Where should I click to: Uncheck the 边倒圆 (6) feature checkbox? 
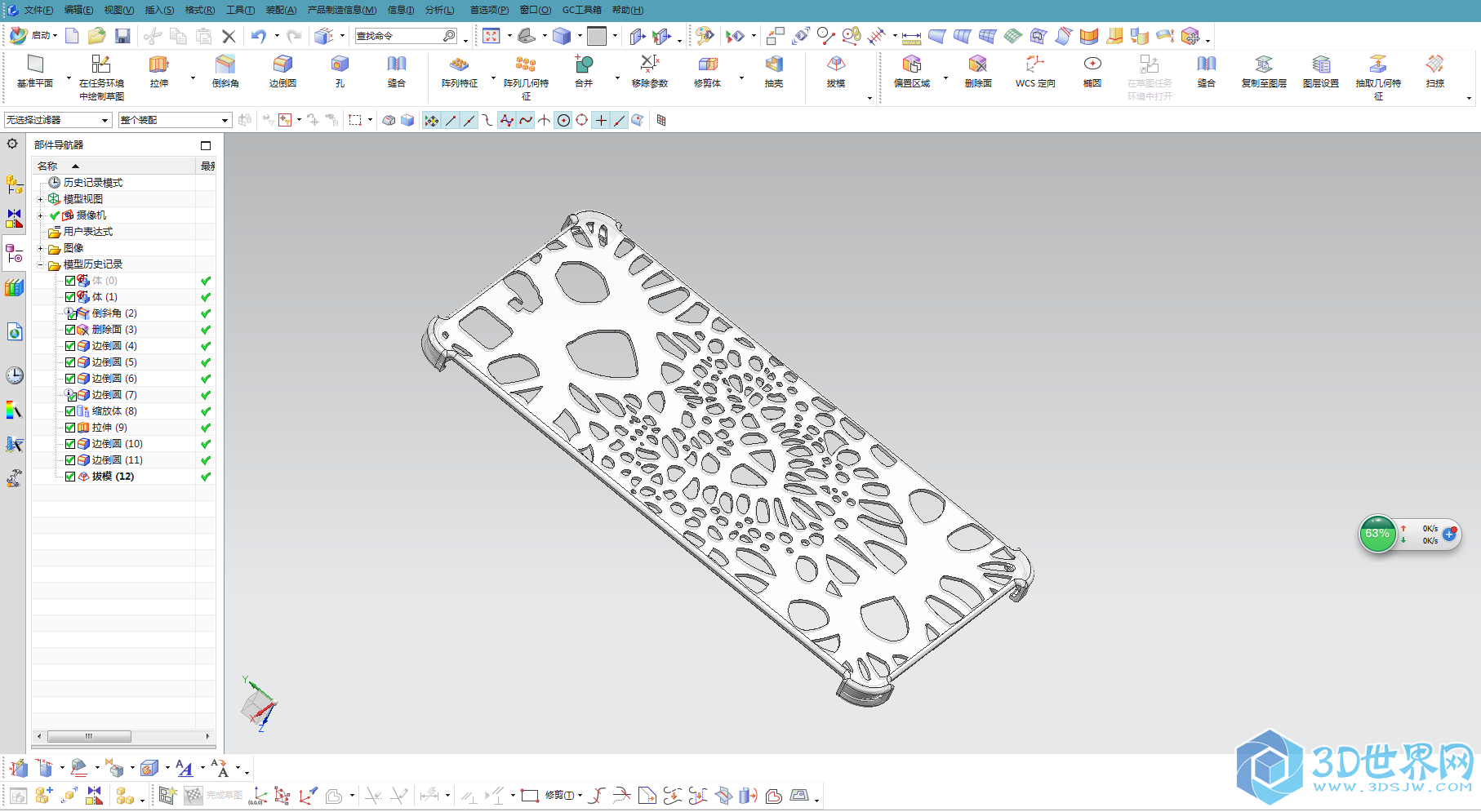coord(70,379)
